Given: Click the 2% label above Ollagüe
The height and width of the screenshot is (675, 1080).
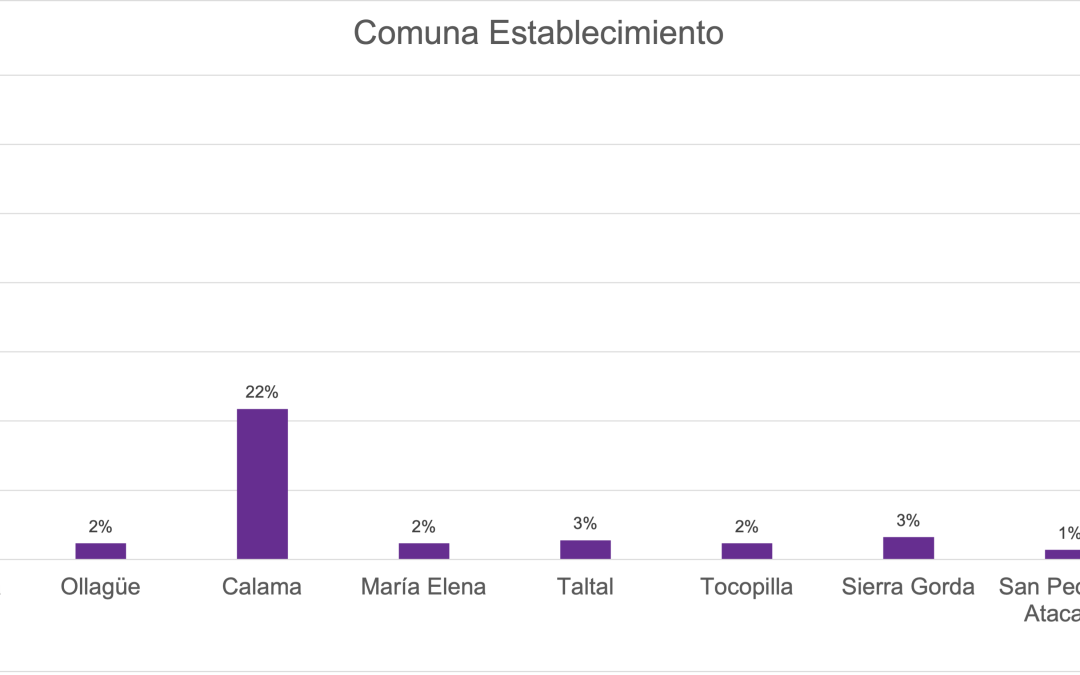Looking at the screenshot, I should [101, 526].
